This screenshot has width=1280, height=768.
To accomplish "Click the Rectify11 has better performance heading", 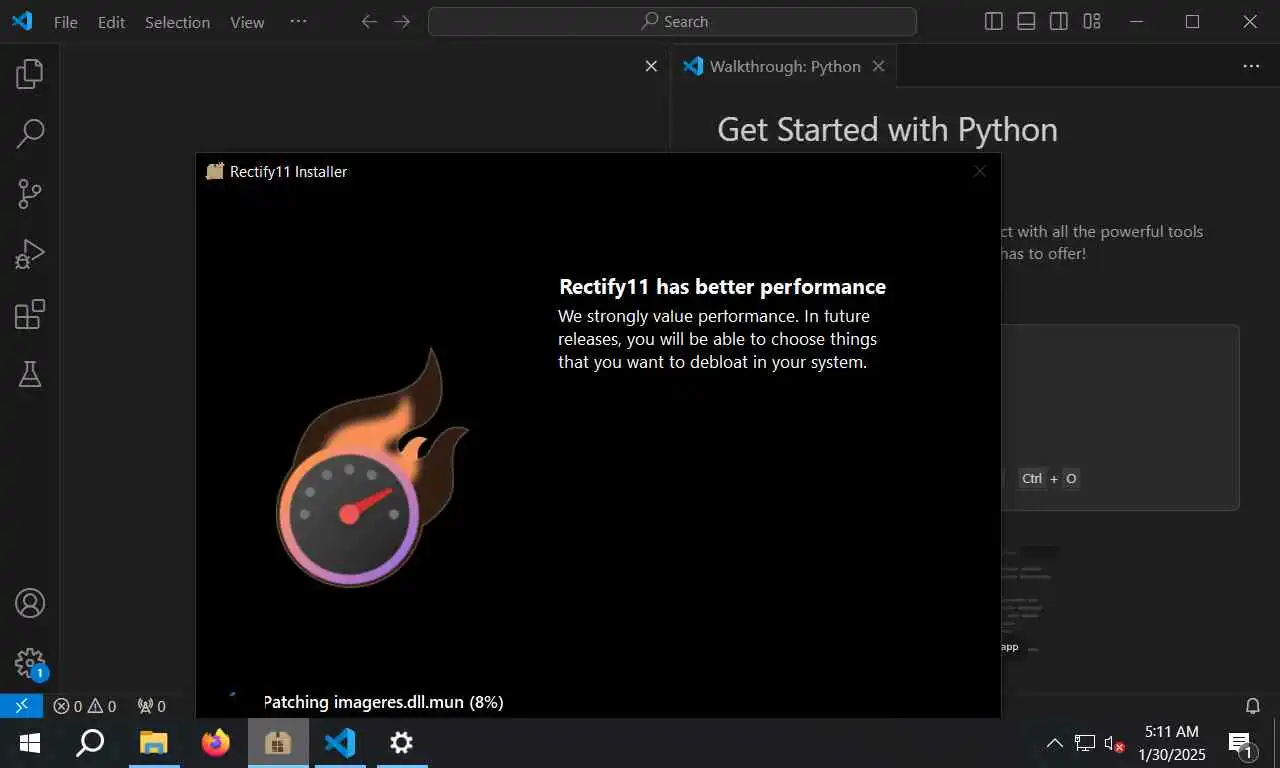I will (722, 287).
